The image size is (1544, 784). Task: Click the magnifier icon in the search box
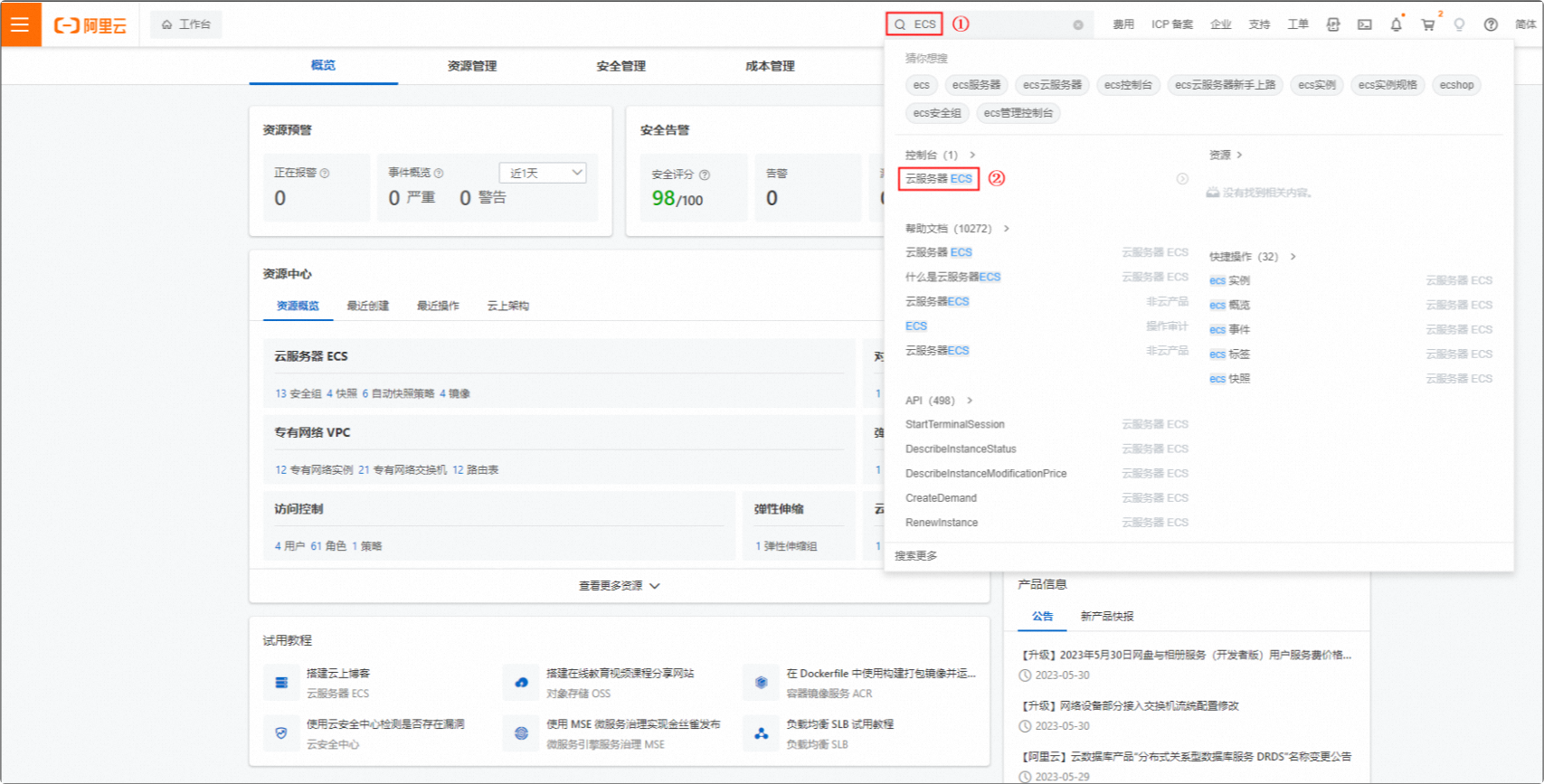tap(900, 24)
